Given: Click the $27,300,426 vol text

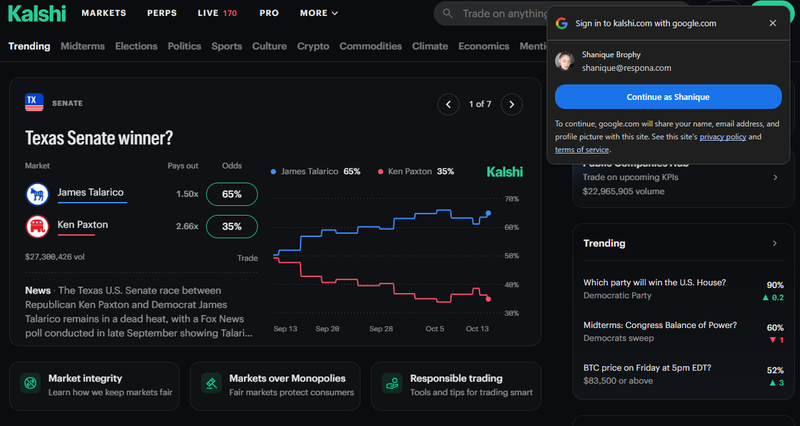Looking at the screenshot, I should (55, 257).
